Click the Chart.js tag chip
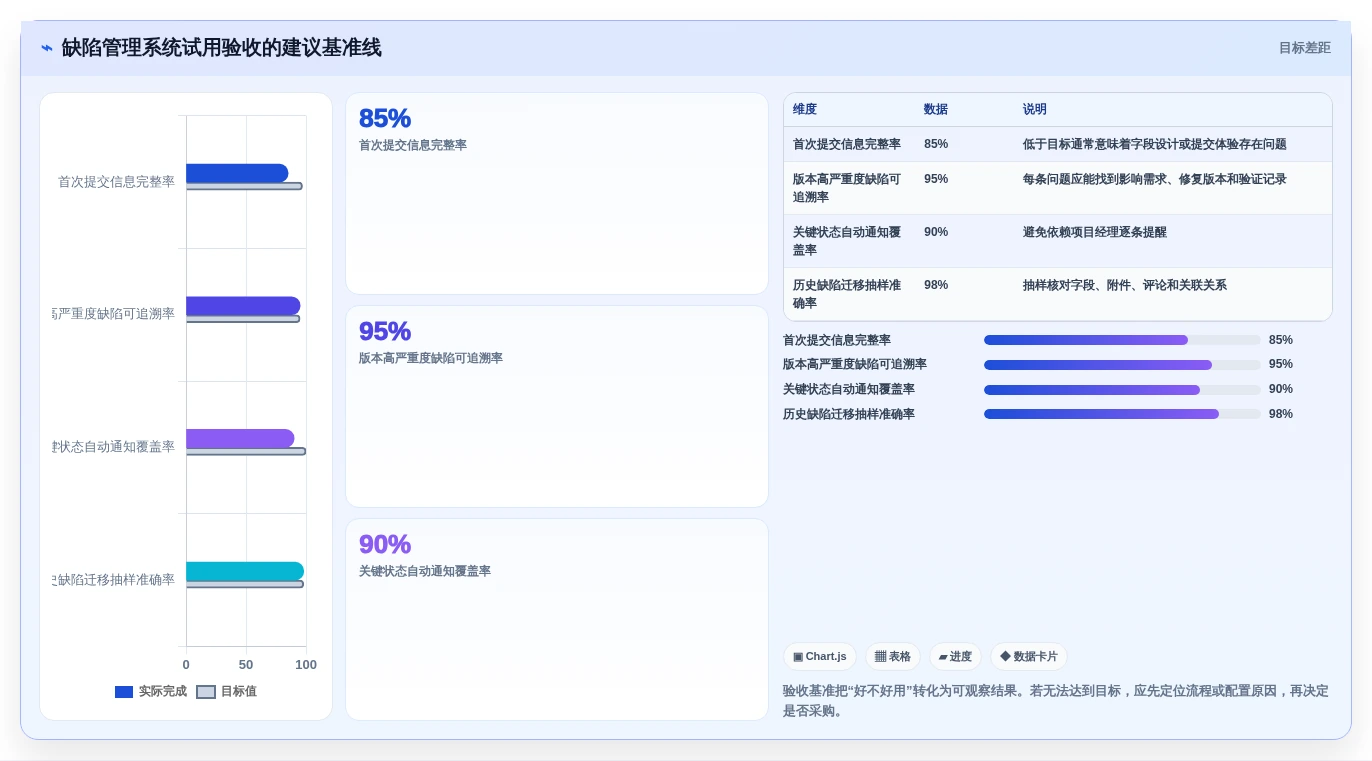The image size is (1372, 761). pos(820,657)
